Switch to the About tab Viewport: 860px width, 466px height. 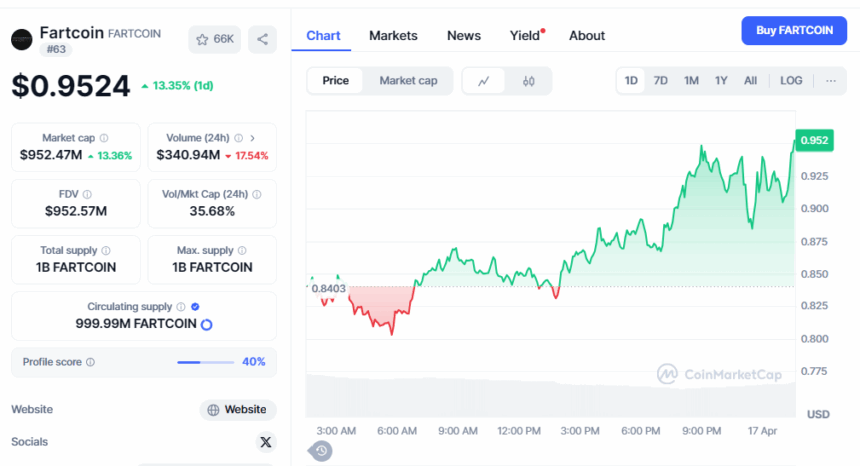587,36
